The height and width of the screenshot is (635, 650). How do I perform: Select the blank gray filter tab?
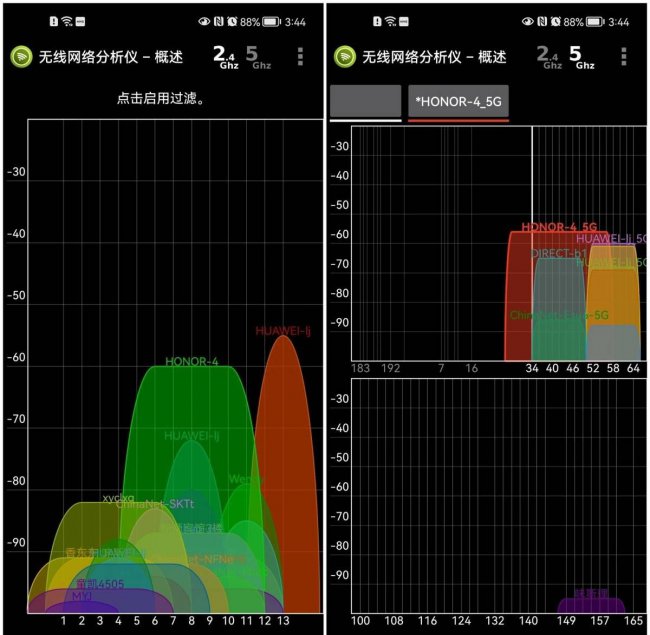(366, 102)
